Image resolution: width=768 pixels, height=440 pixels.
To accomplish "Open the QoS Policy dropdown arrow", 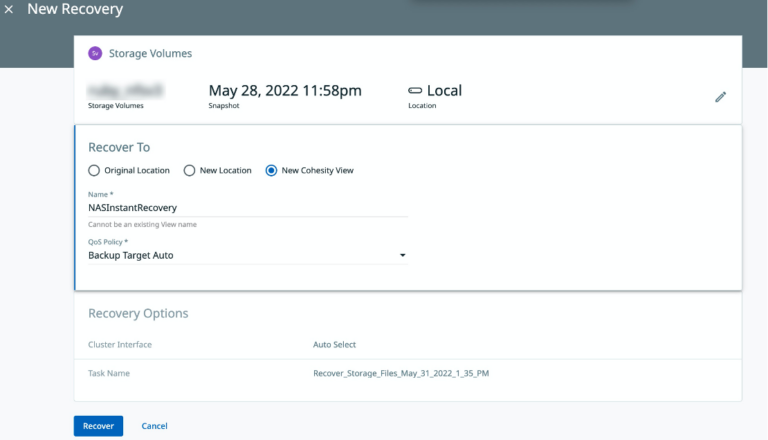I will (x=402, y=256).
